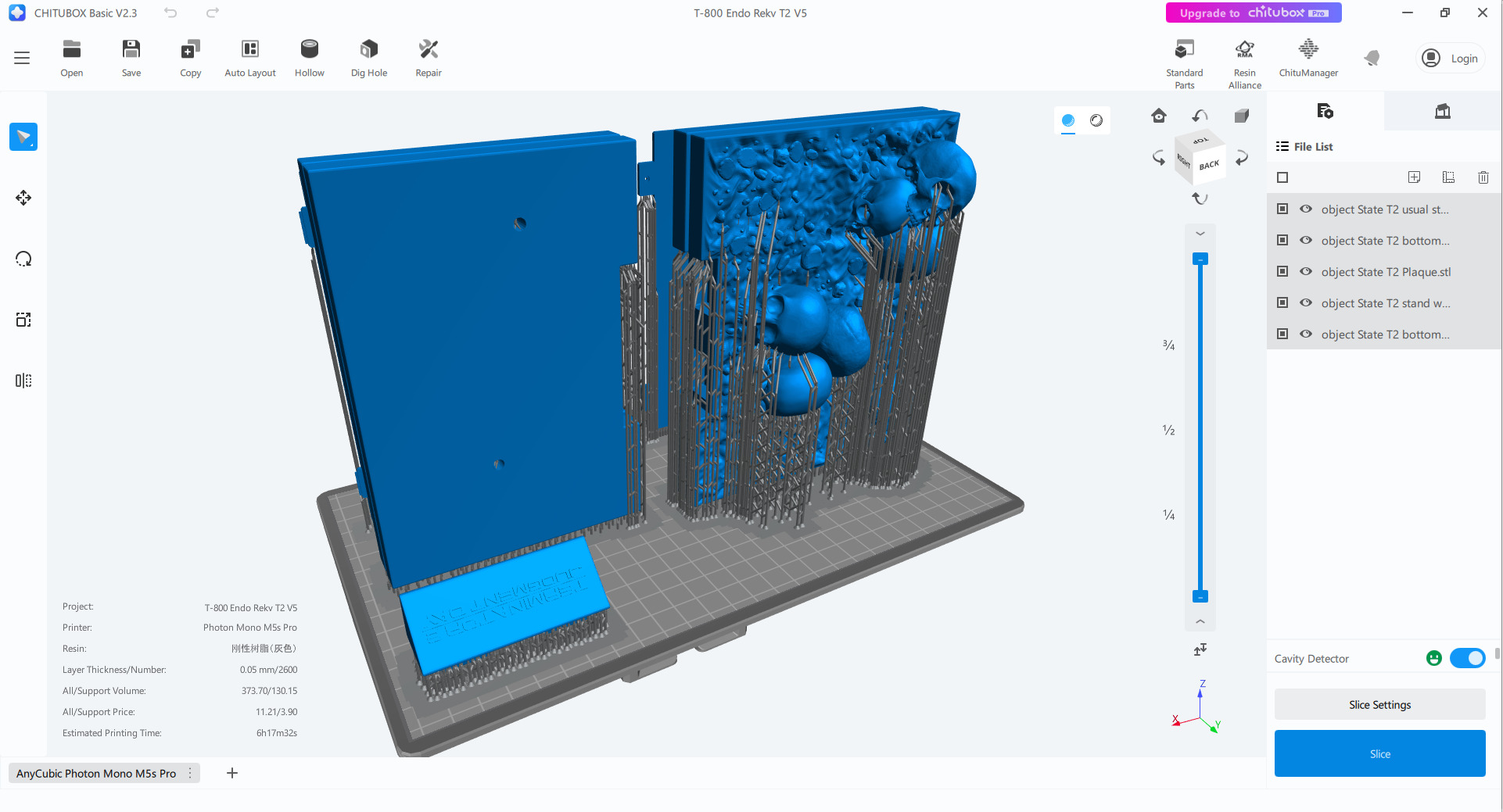The image size is (1503, 812).
Task: Open Resin Alliance
Action: (x=1245, y=64)
